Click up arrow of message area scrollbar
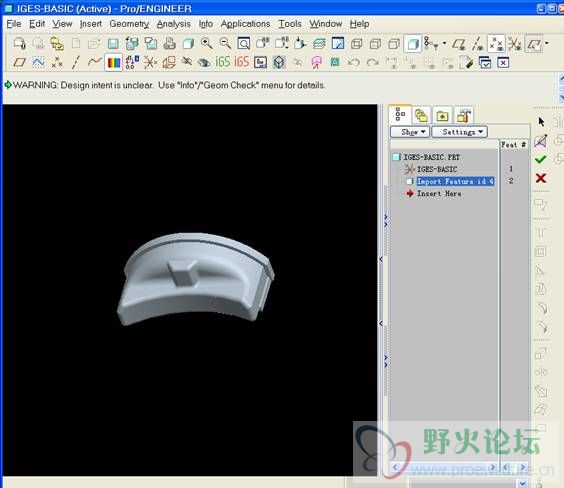The height and width of the screenshot is (488, 564). pos(561,79)
